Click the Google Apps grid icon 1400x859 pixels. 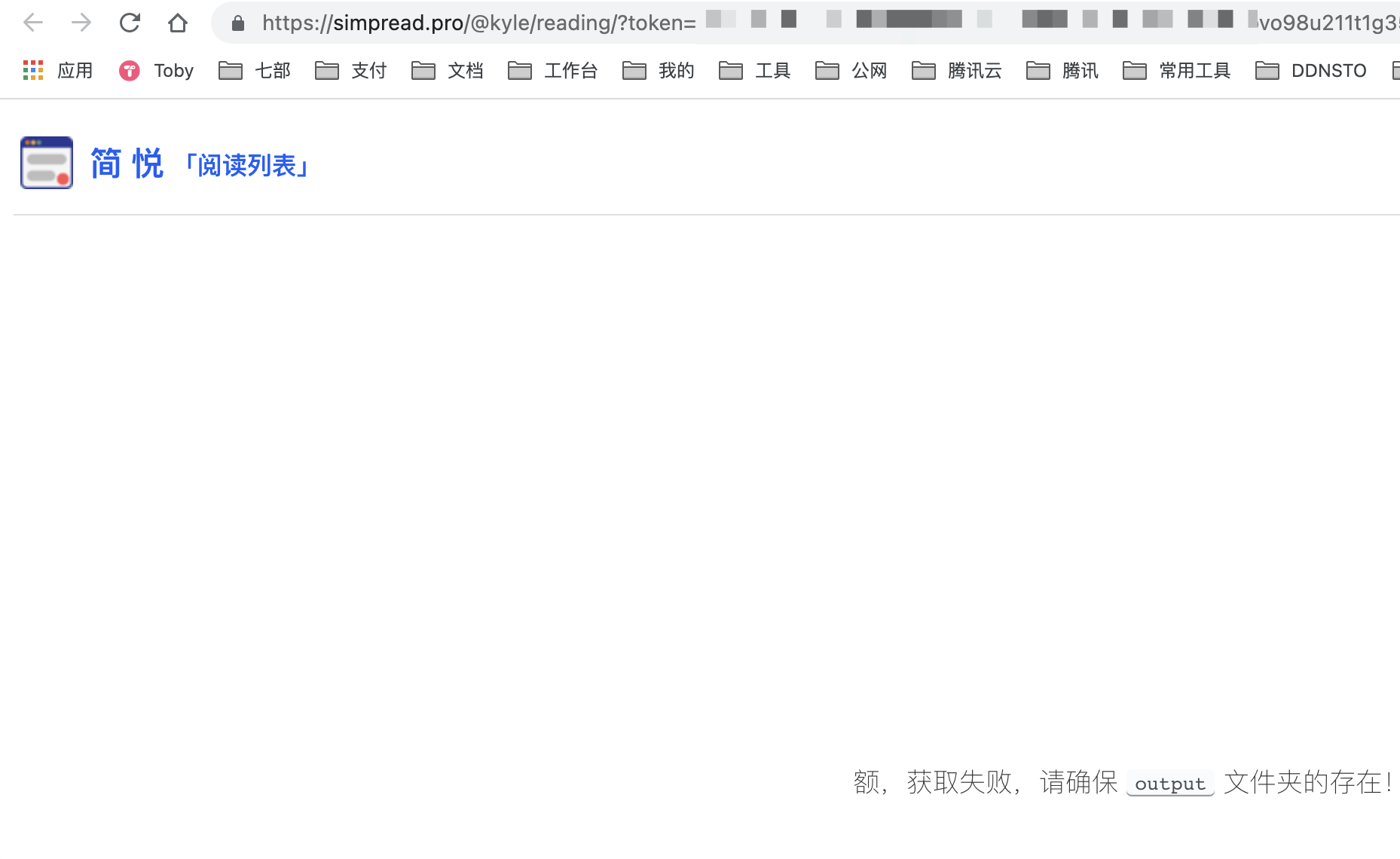[33, 70]
